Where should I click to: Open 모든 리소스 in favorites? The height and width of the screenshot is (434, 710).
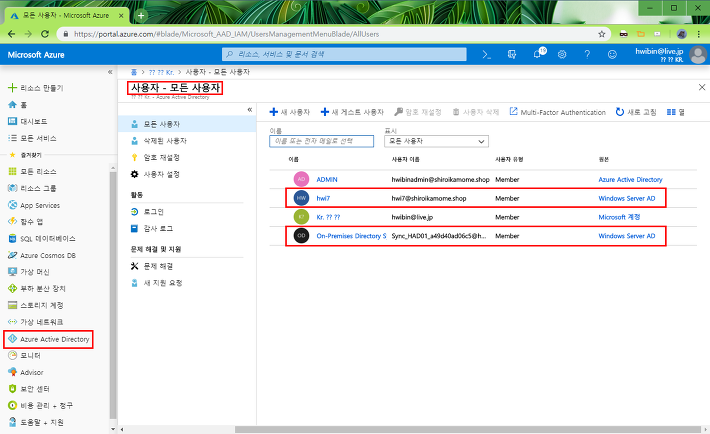33,172
